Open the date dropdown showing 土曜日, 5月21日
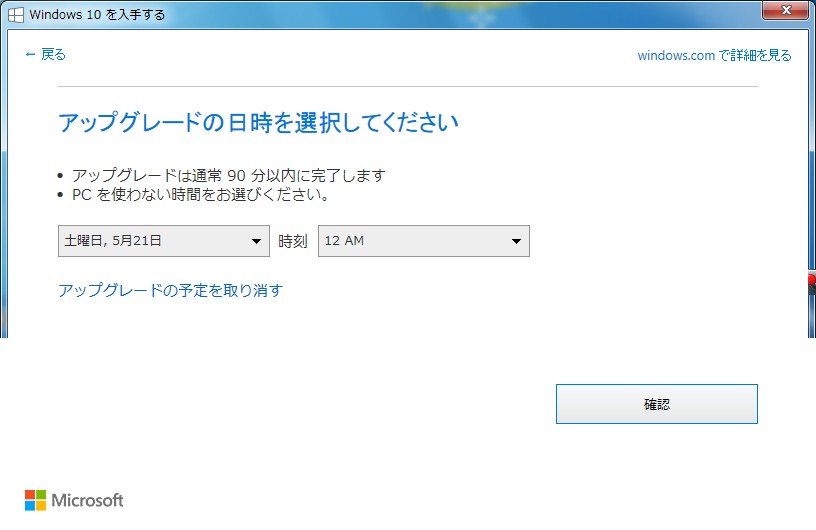816x530 pixels. (164, 241)
